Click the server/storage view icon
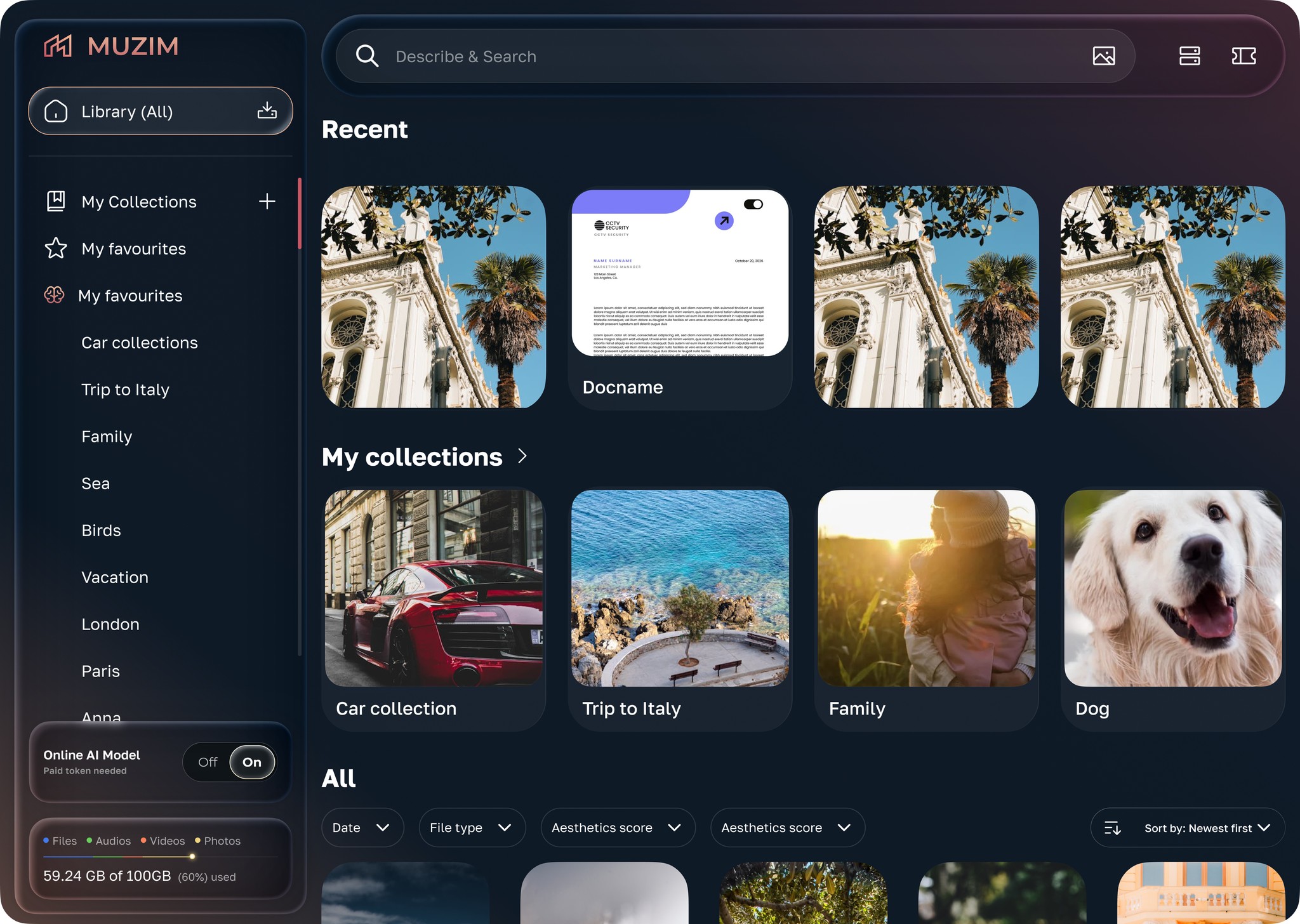The image size is (1300, 924). (1189, 56)
